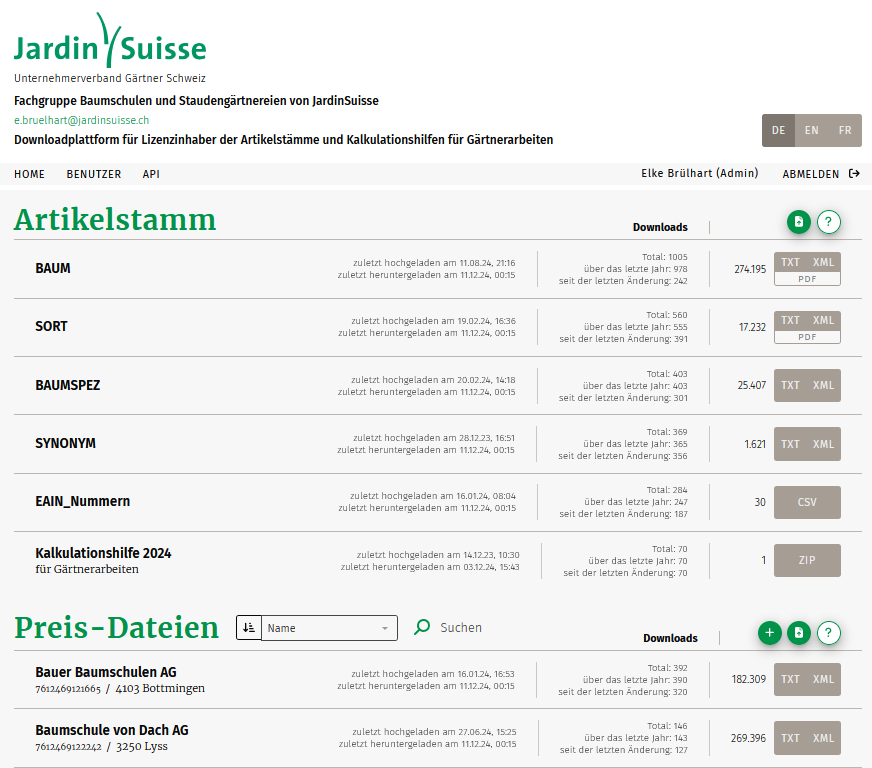
Task: Open the e.bruelhart@jardinsuisse.ch email link
Action: [x=81, y=120]
